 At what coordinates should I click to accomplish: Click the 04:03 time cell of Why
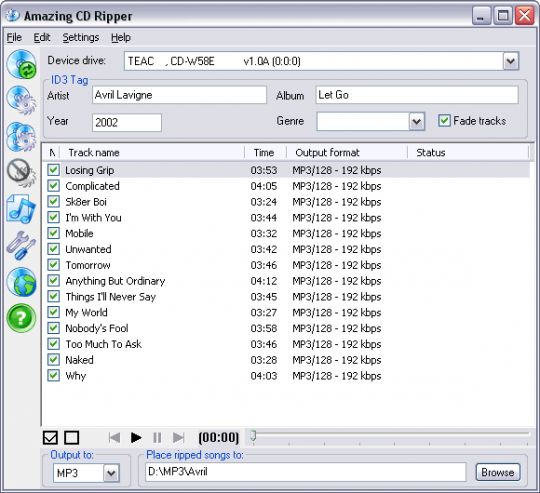263,376
